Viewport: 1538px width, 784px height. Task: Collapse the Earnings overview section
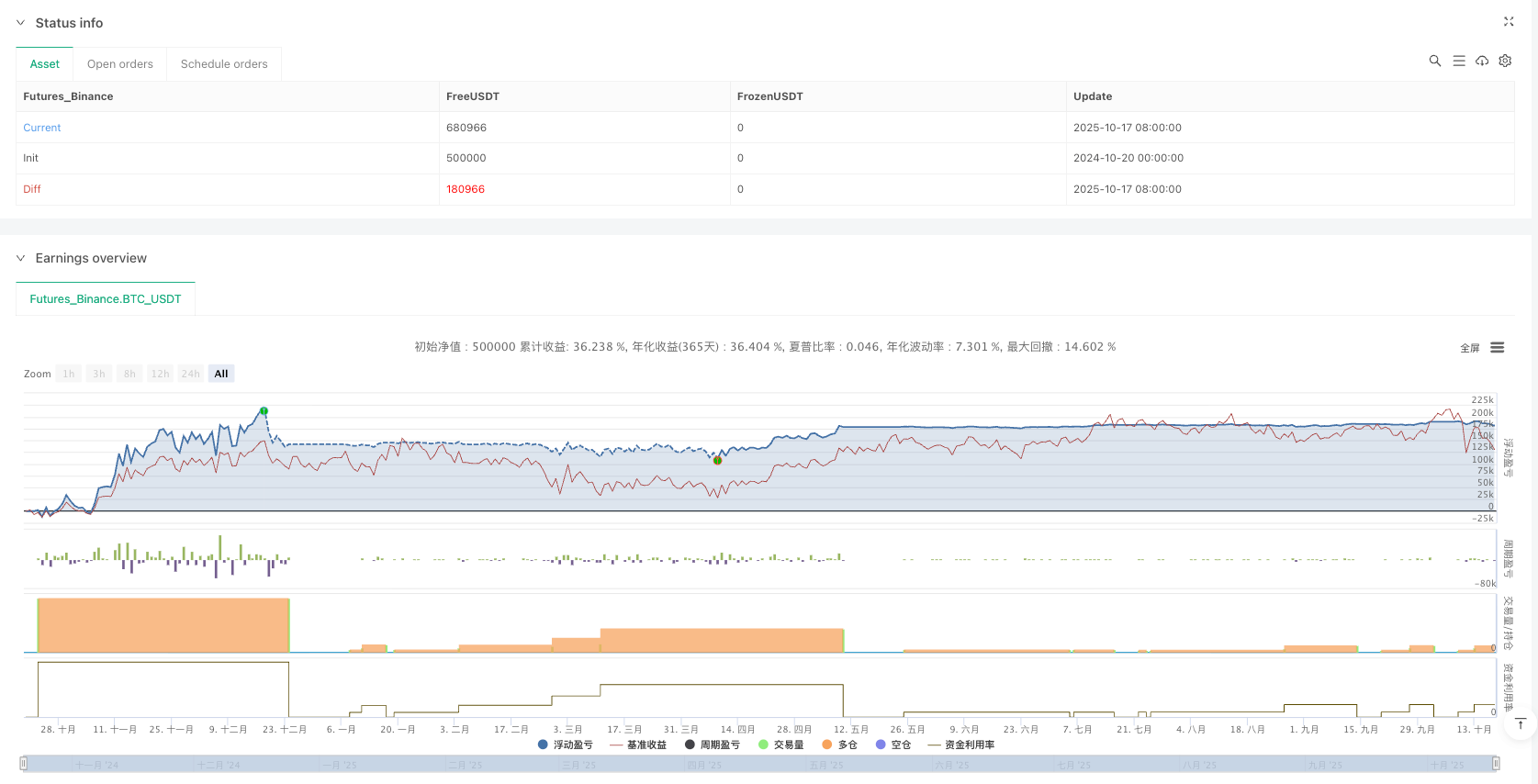tap(21, 258)
